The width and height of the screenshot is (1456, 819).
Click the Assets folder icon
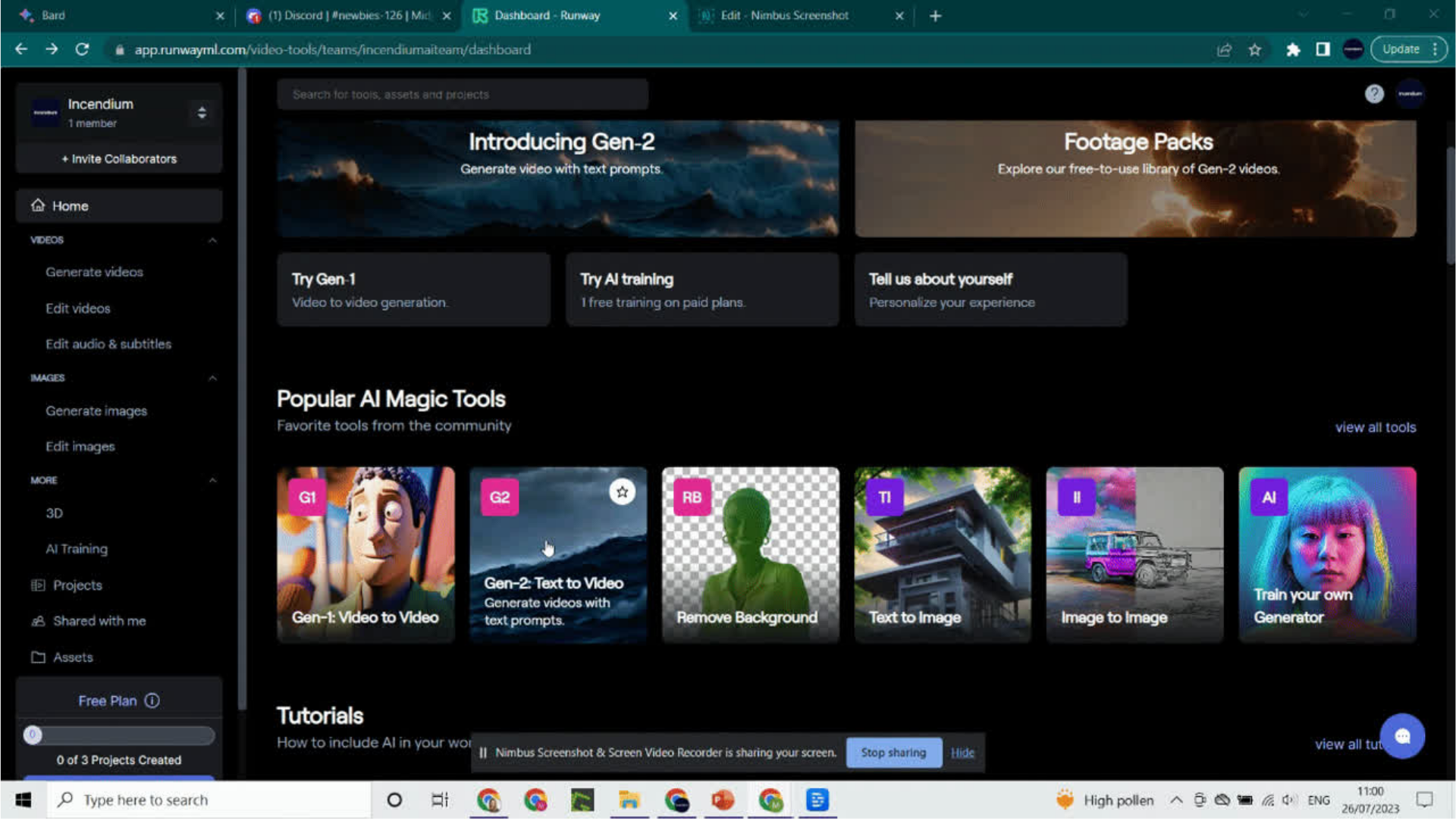(38, 657)
